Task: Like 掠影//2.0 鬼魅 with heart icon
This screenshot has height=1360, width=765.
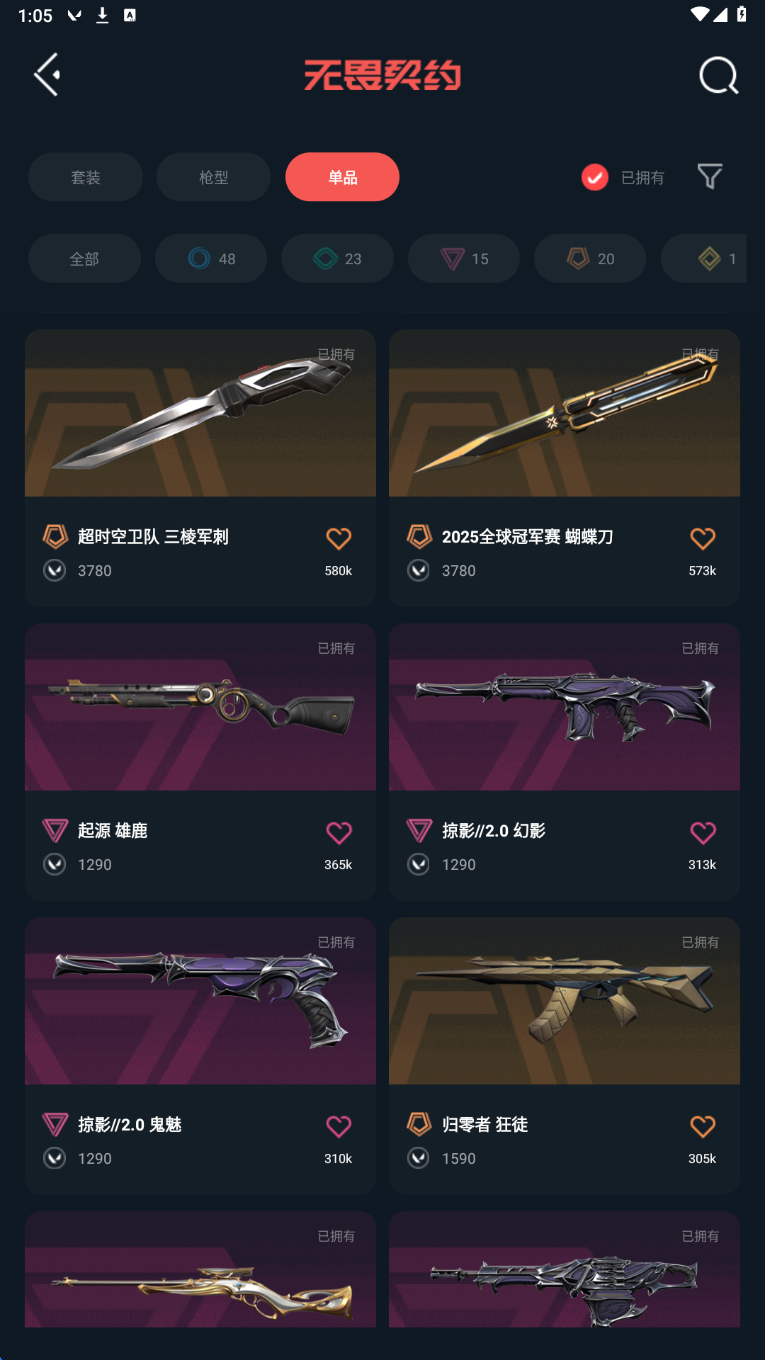Action: point(339,1127)
